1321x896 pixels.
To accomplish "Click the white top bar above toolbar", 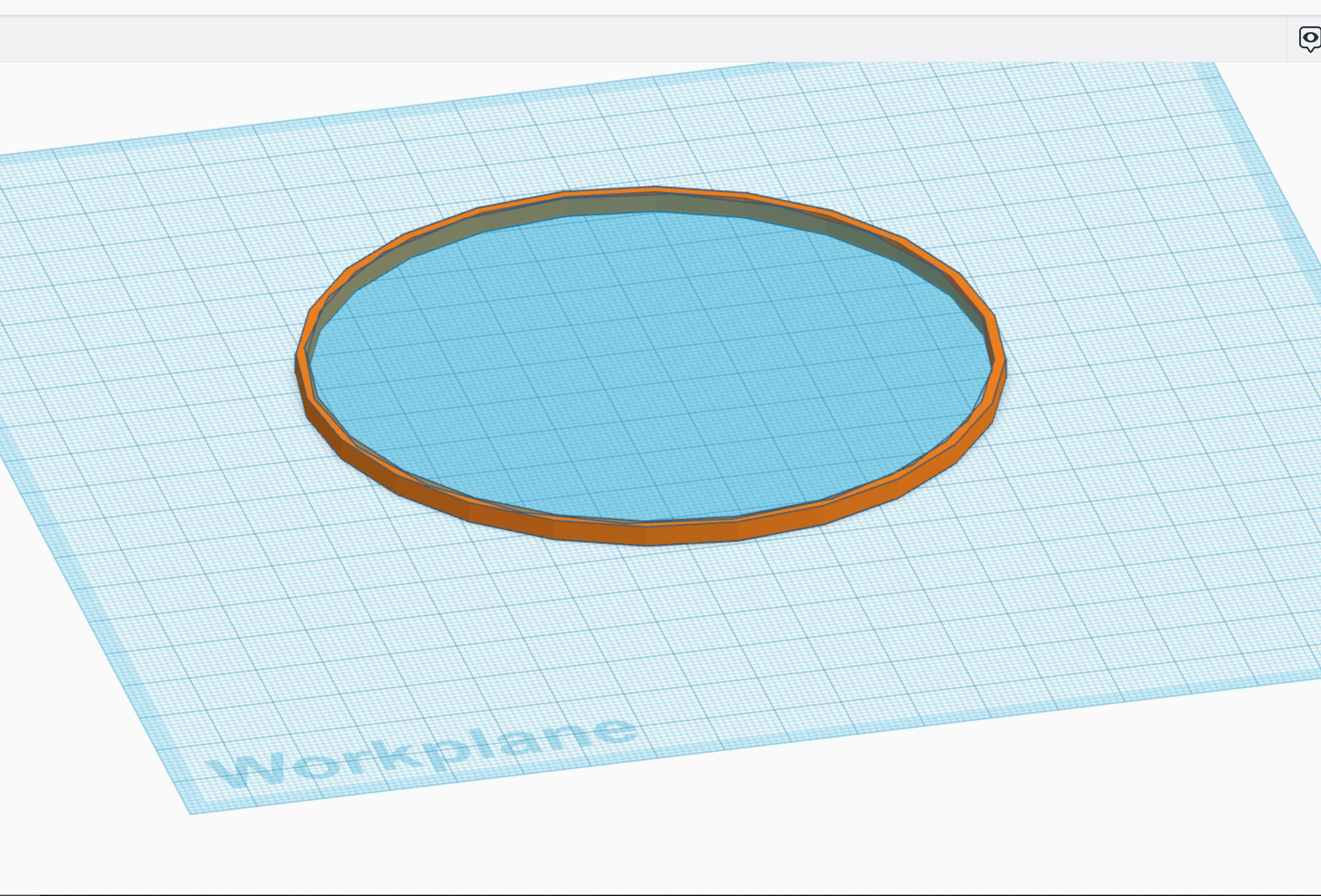I will pyautogui.click(x=642, y=6).
